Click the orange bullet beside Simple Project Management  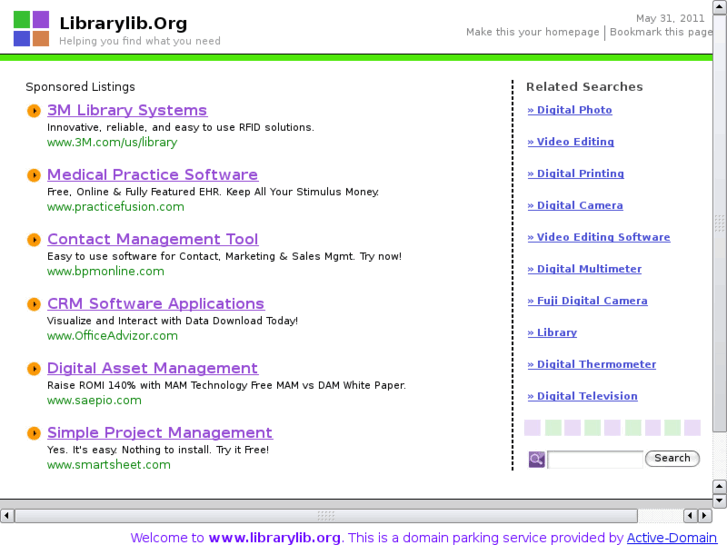pos(34,433)
